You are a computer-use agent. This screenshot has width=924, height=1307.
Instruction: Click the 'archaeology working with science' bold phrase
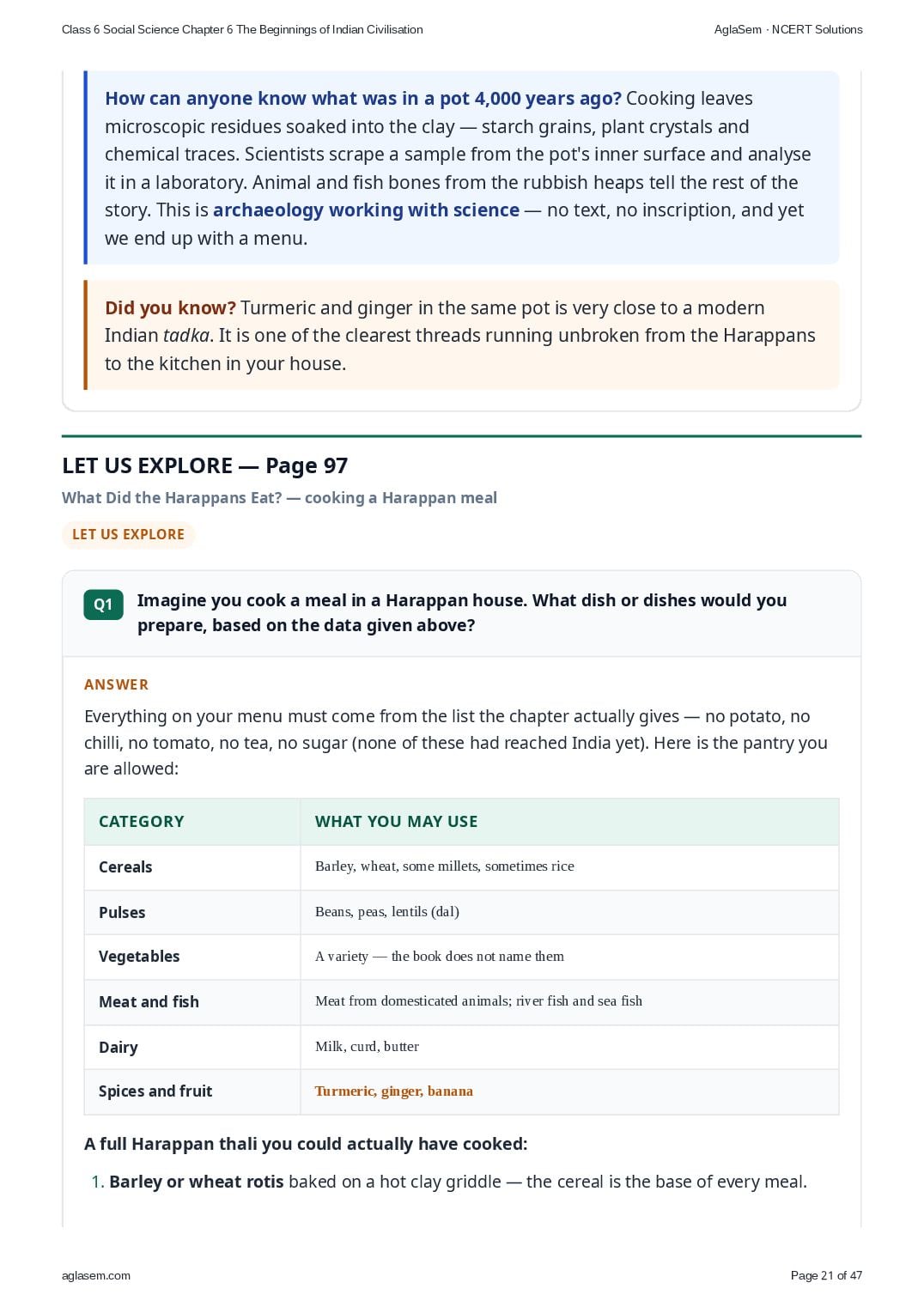(366, 210)
